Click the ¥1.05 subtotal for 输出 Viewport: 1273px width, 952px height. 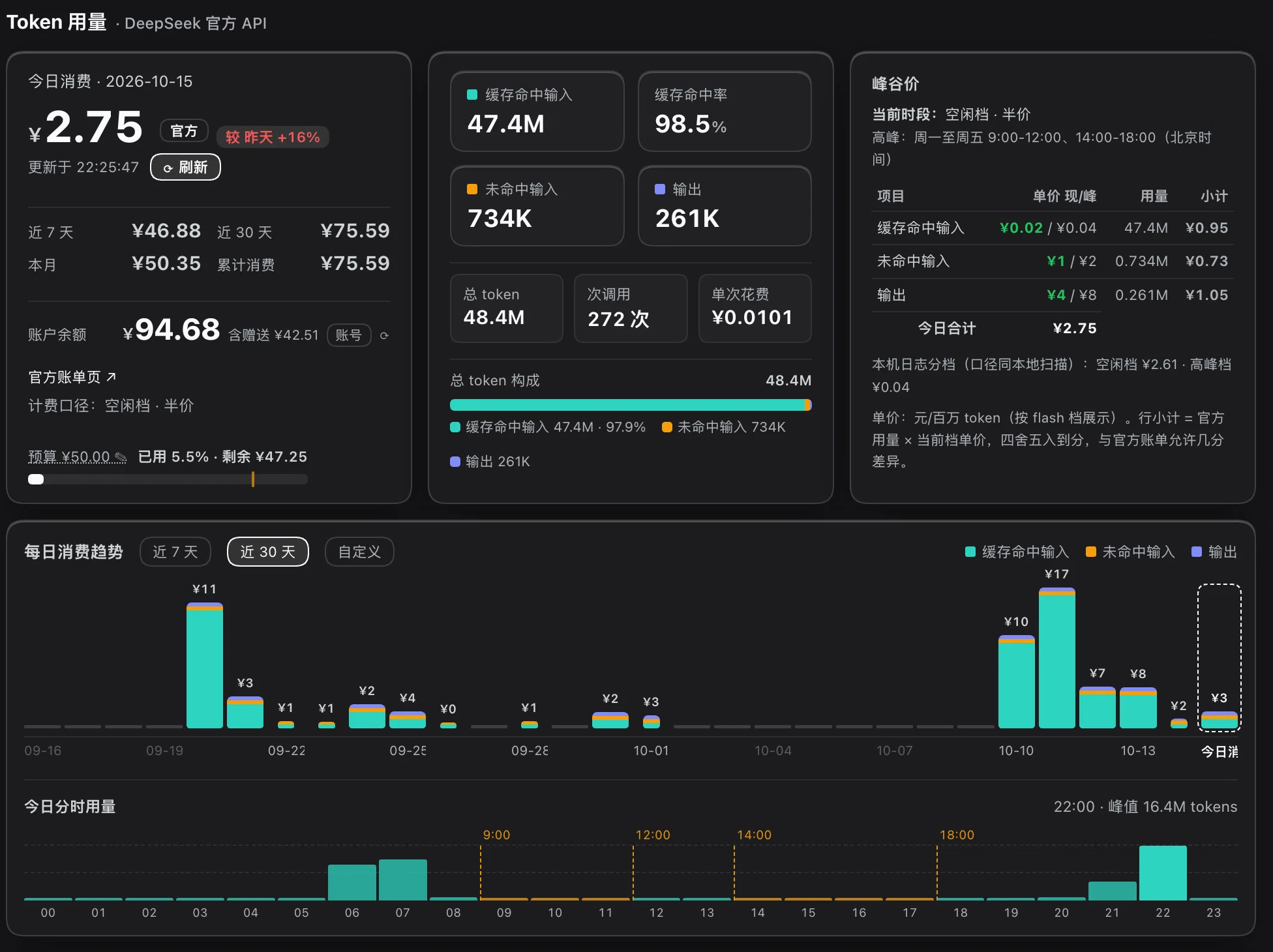click(x=1206, y=295)
